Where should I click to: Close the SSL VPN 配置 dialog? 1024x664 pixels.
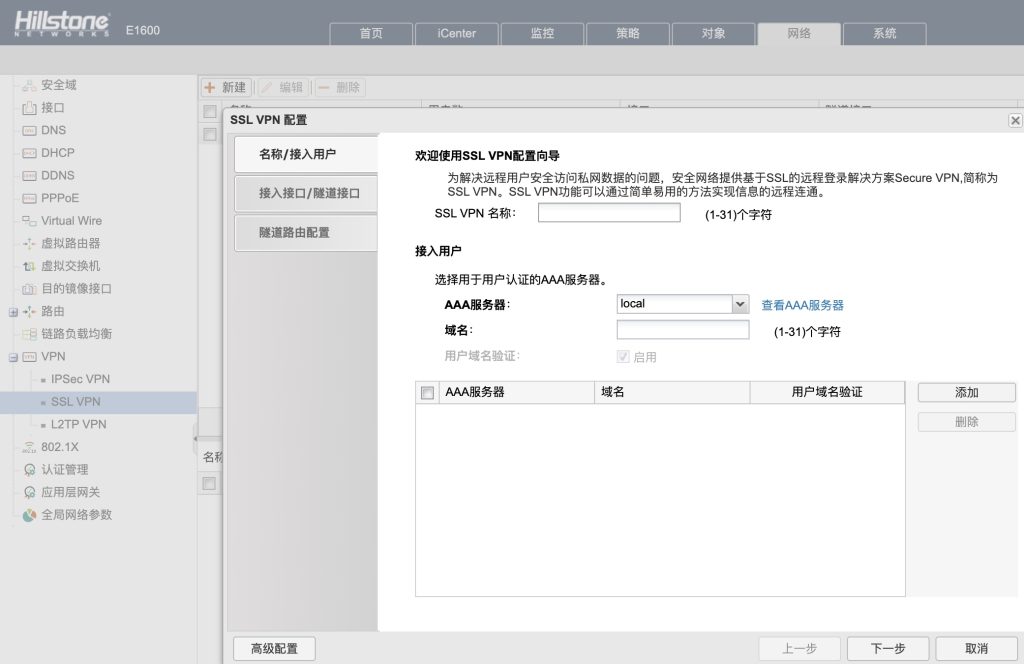coord(1015,120)
